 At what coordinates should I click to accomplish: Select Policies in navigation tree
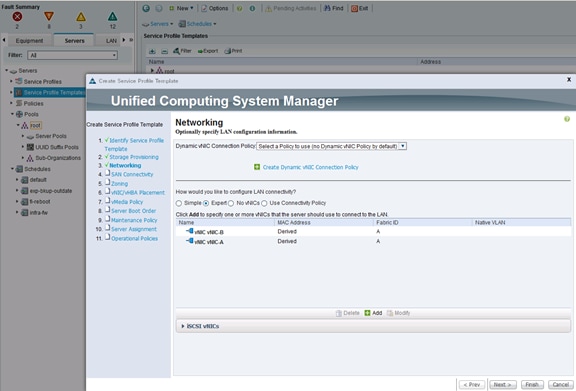tap(33, 103)
